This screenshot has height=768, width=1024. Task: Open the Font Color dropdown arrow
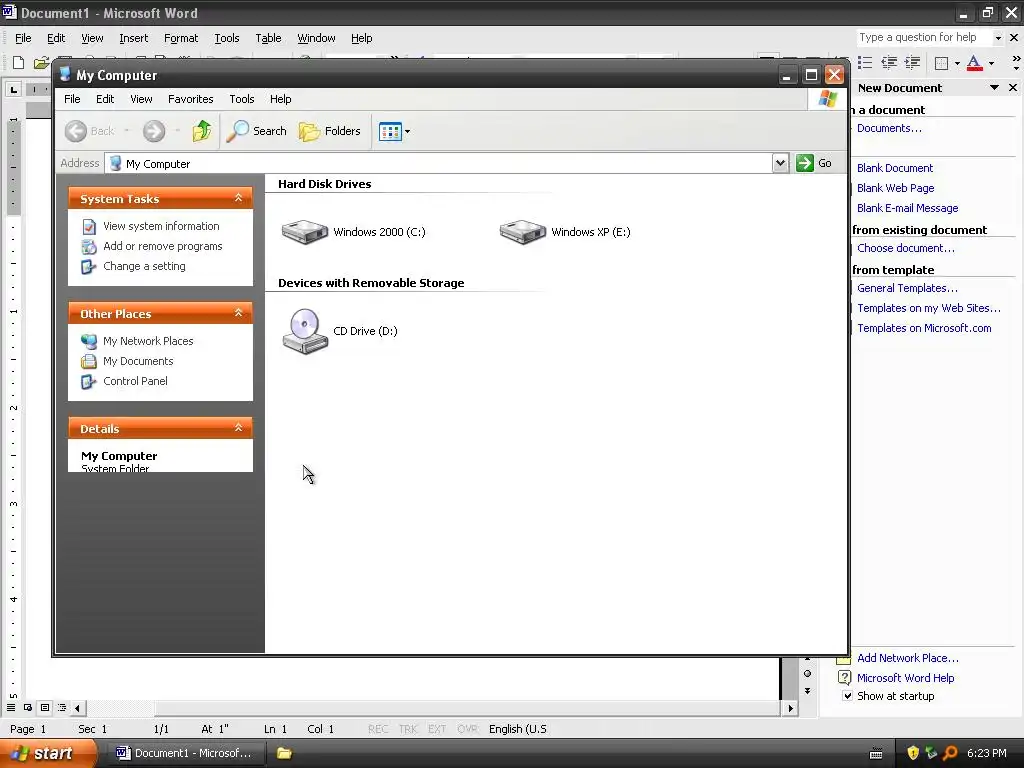coord(991,63)
